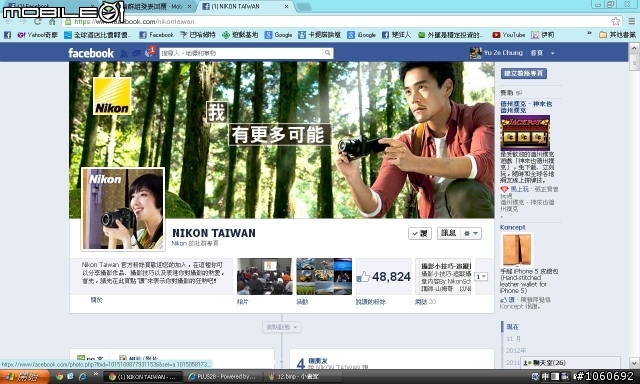The height and width of the screenshot is (384, 640).
Task: Click the Create Page button in right column
Action: tap(524, 73)
